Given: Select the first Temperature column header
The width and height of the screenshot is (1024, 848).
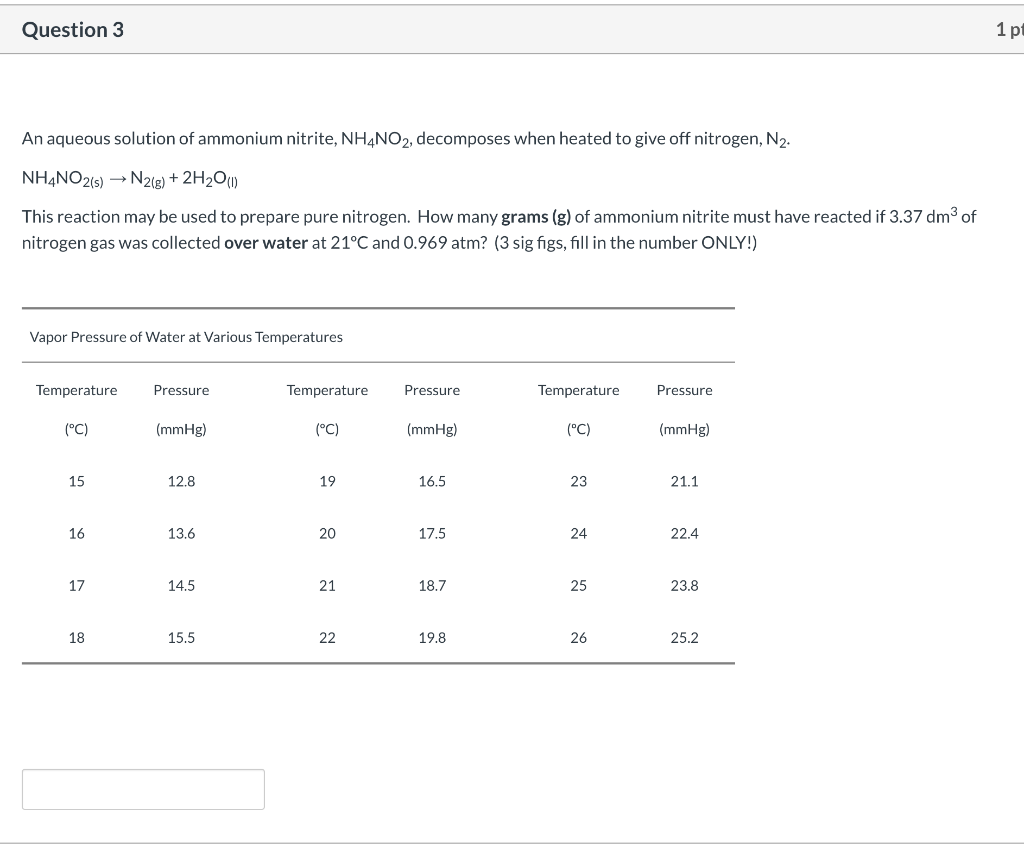Looking at the screenshot, I should click(x=76, y=390).
